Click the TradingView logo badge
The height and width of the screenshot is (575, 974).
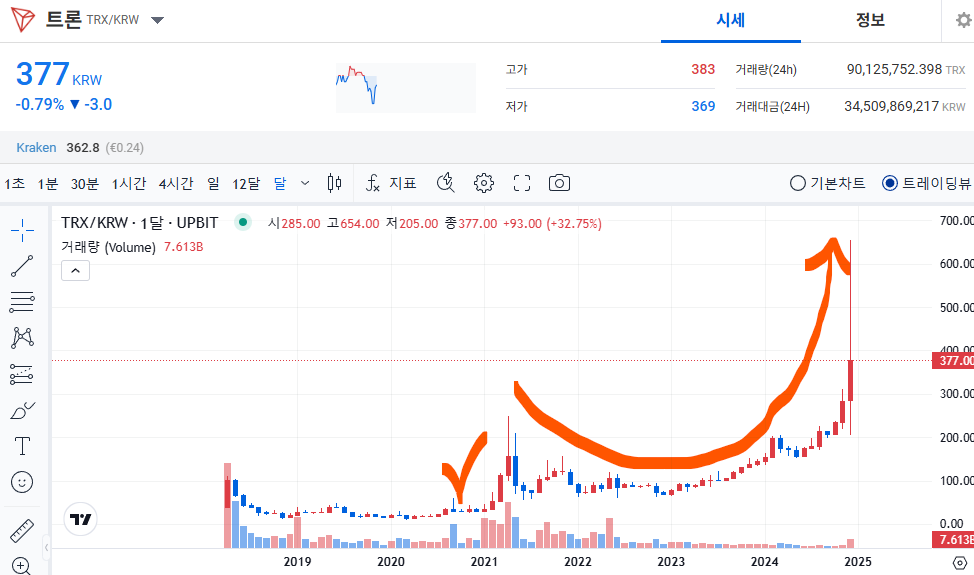click(81, 519)
